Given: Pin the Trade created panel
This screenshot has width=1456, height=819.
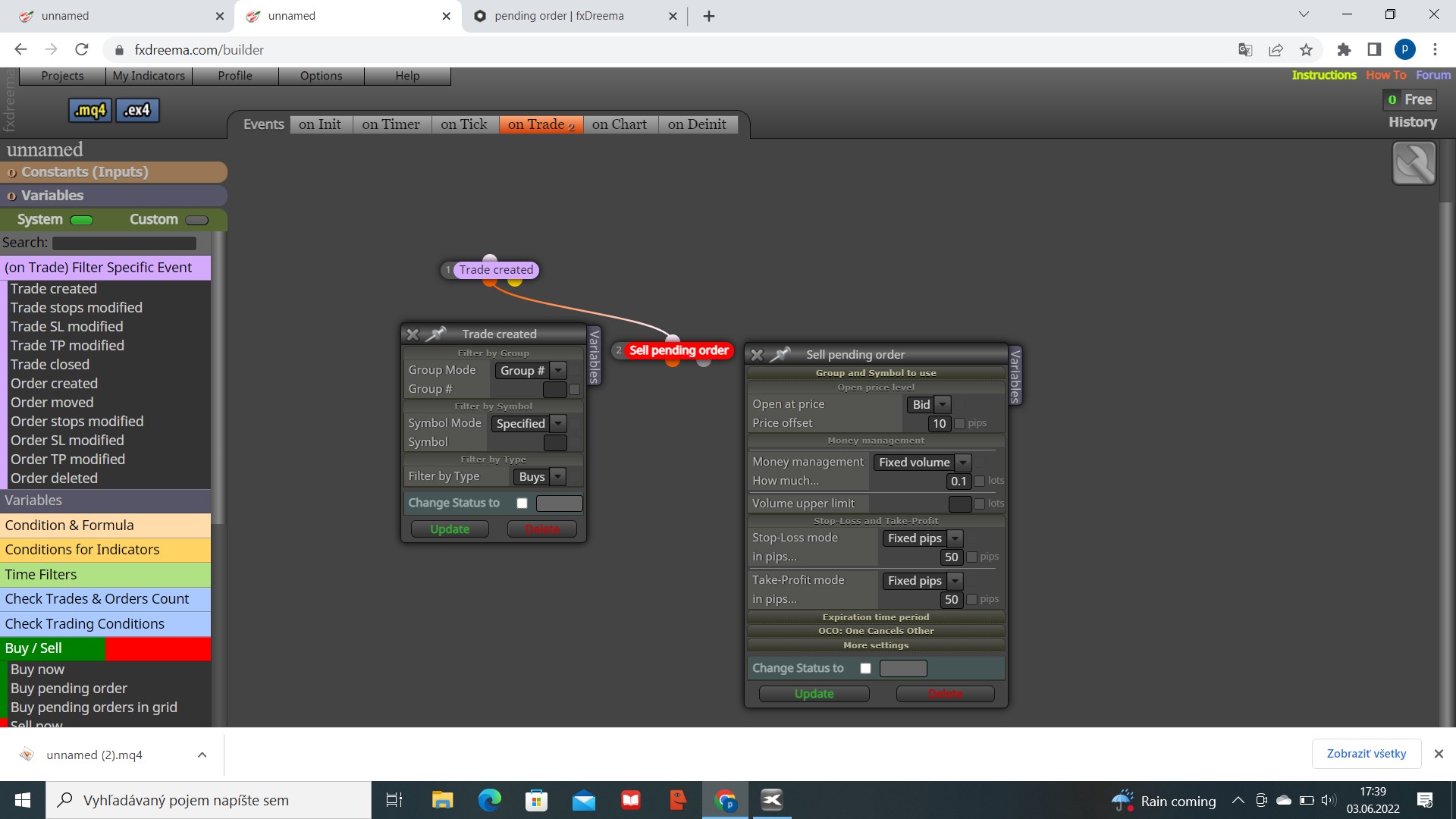Looking at the screenshot, I should click(x=436, y=334).
